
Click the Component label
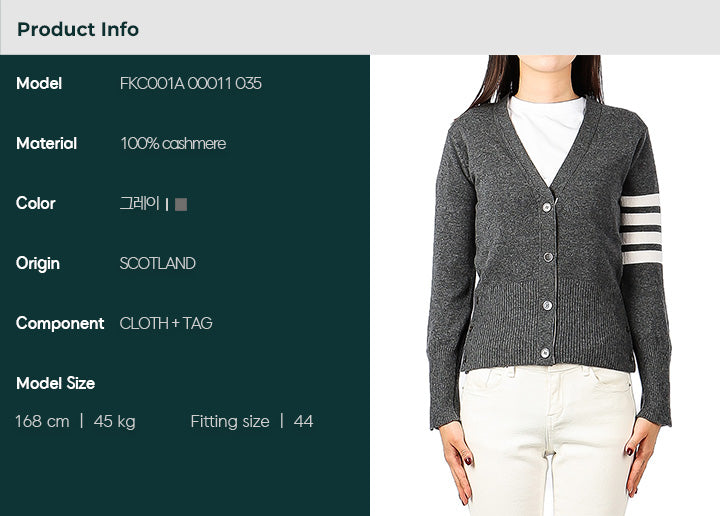(x=60, y=324)
